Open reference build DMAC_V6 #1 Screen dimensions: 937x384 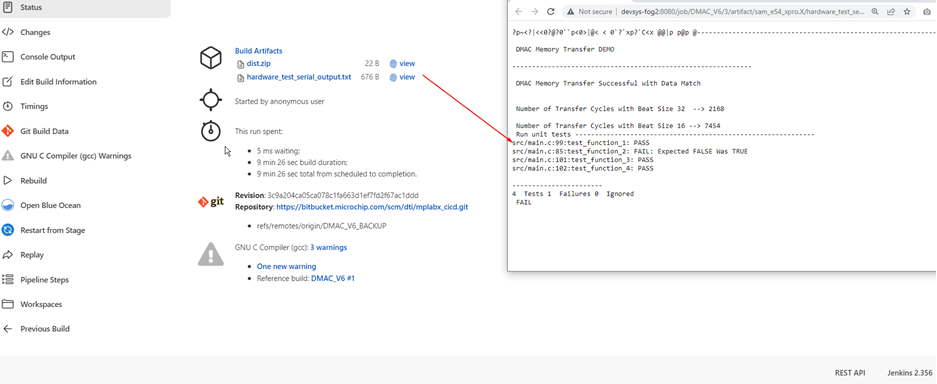333,278
